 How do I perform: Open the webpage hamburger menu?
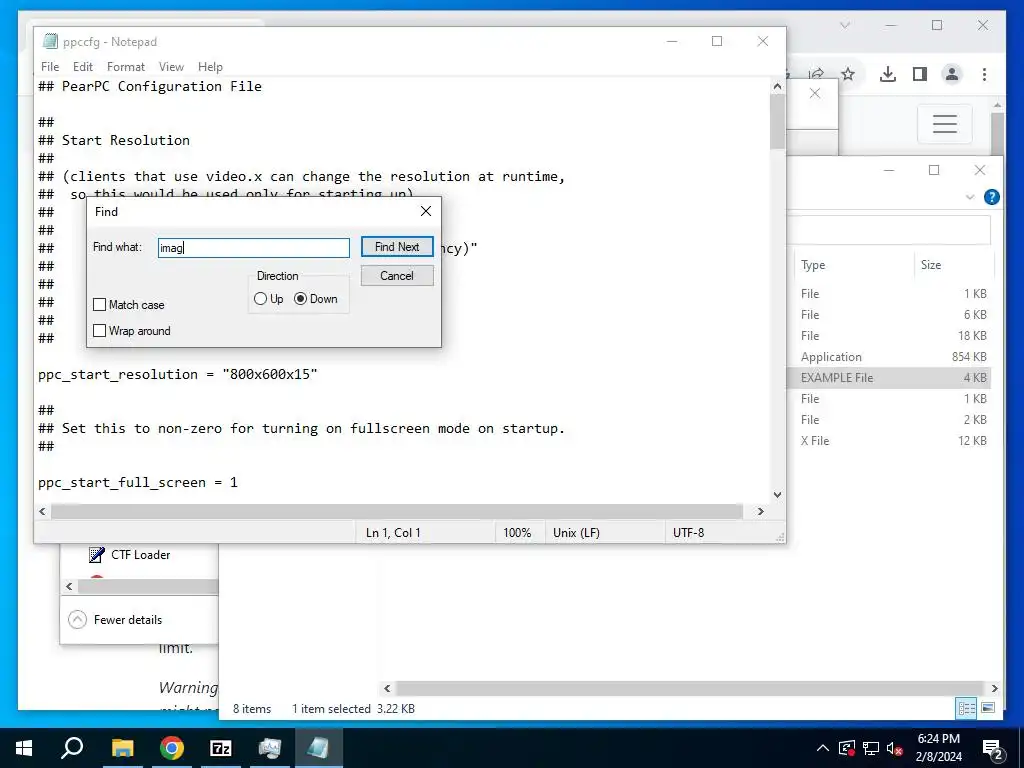tap(944, 123)
